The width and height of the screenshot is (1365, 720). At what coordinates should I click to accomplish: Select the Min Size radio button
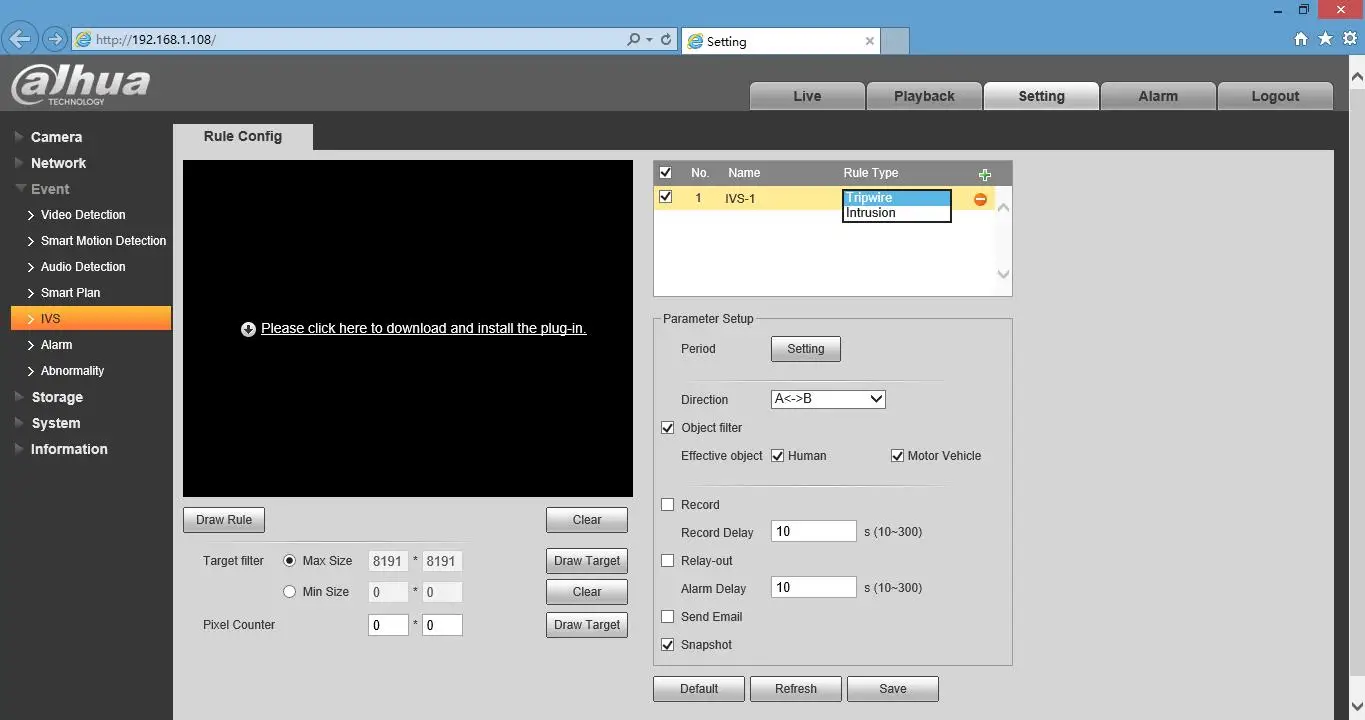pos(290,592)
